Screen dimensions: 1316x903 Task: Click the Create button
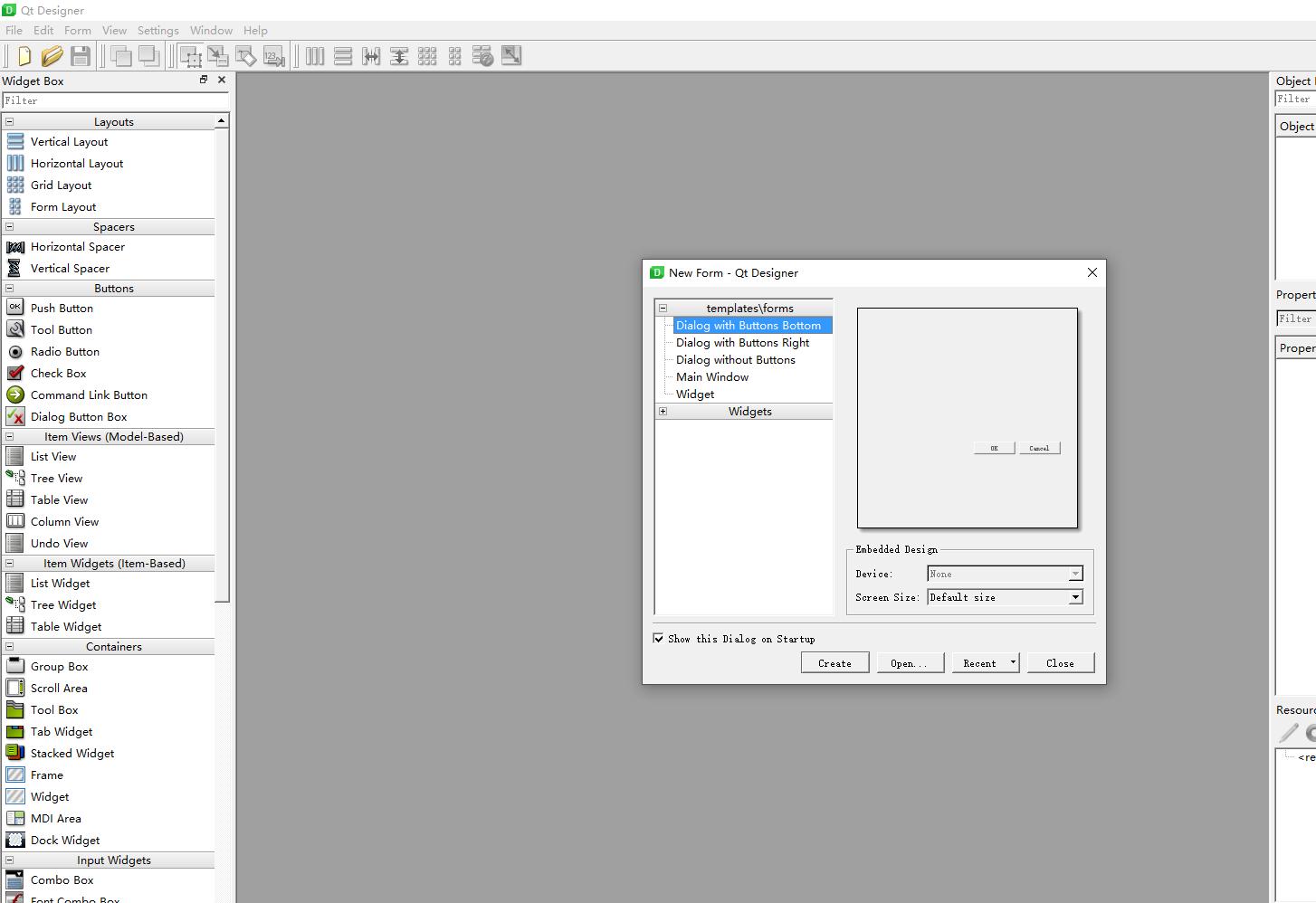point(834,662)
